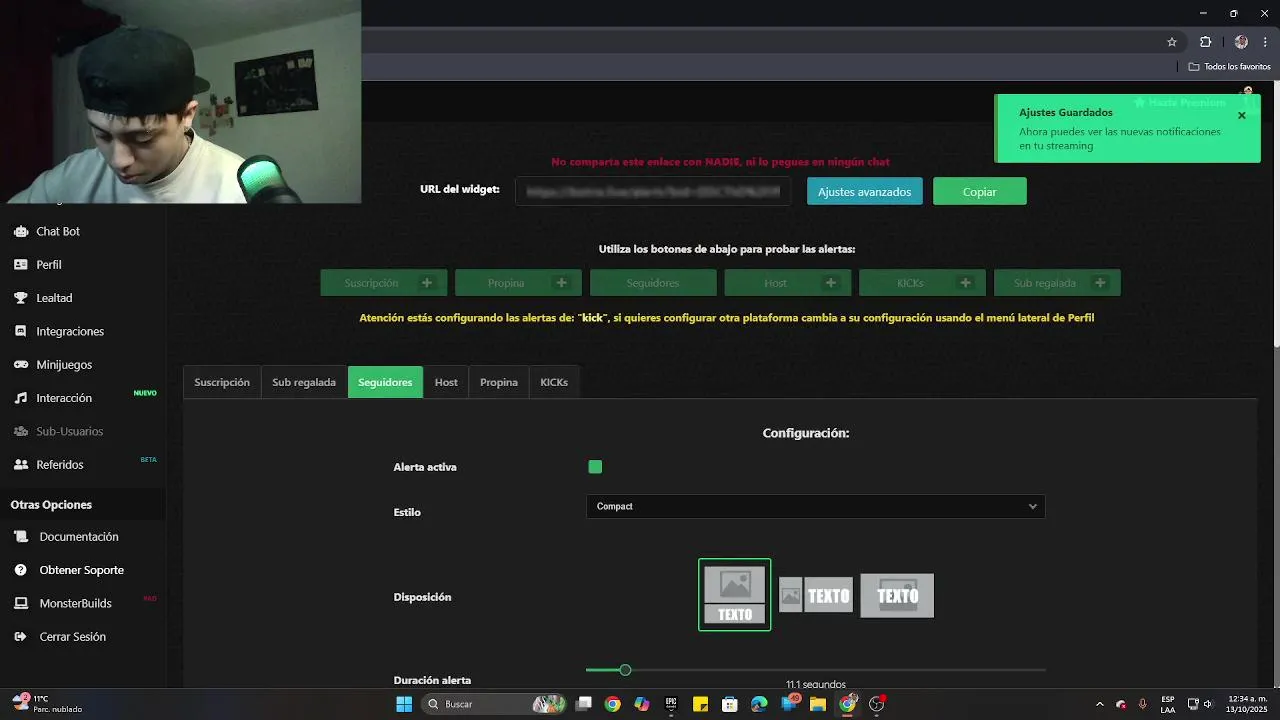
Task: Switch keyboard language ESP LAA
Action: (1168, 704)
